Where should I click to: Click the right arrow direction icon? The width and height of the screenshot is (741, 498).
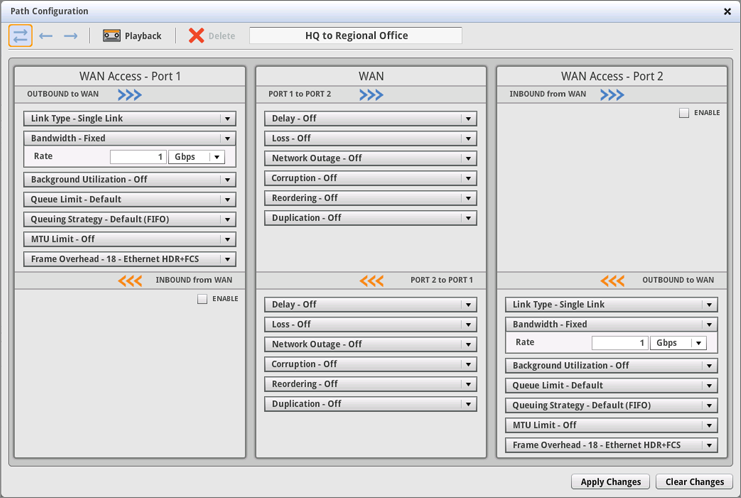(71, 36)
